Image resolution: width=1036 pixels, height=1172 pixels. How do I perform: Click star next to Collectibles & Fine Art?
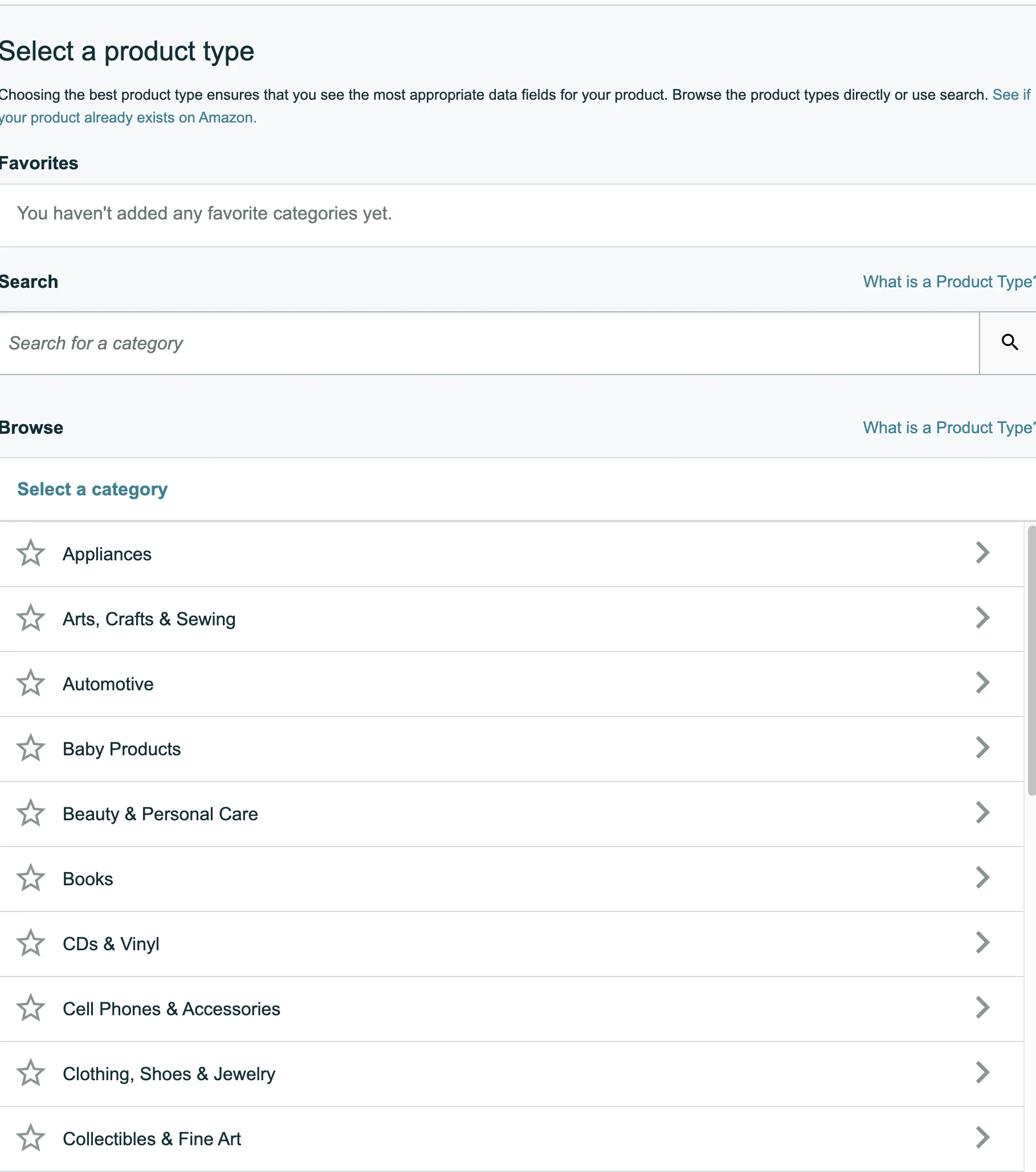click(30, 1138)
